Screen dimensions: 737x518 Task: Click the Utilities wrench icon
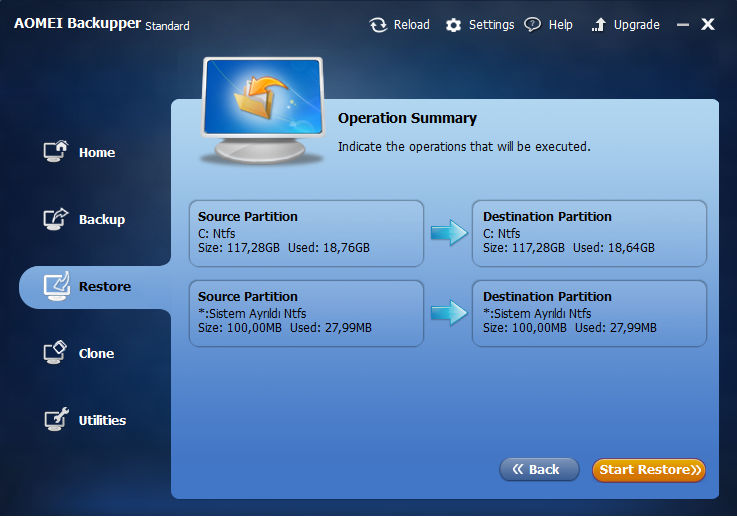pos(57,419)
